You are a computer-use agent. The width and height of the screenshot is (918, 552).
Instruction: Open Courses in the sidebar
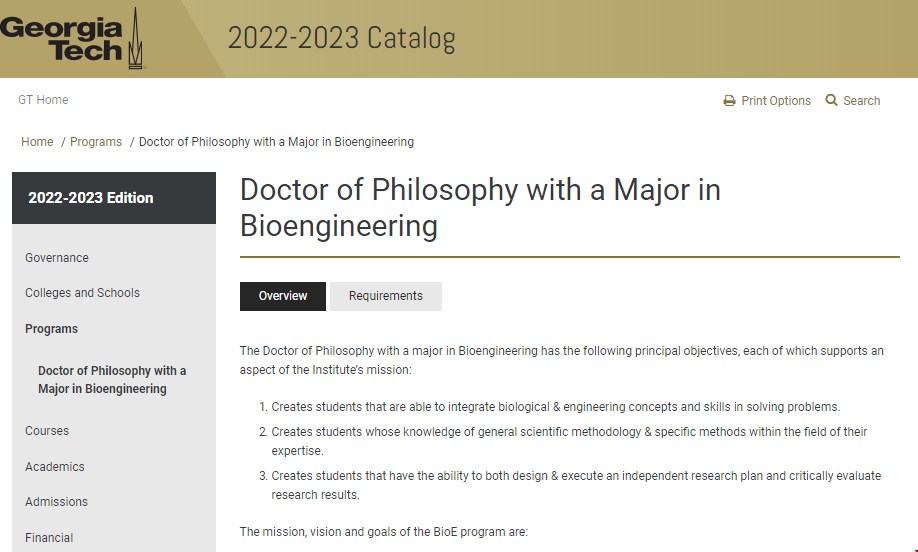[47, 431]
